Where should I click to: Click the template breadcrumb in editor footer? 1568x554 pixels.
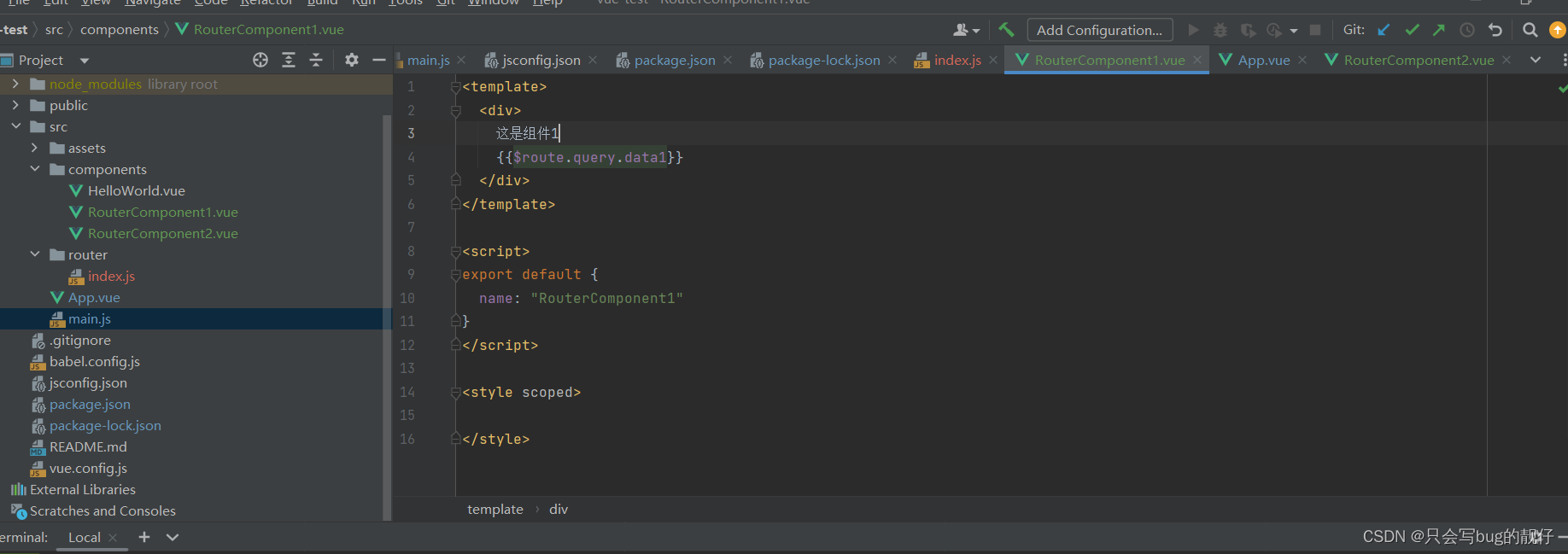[495, 510]
